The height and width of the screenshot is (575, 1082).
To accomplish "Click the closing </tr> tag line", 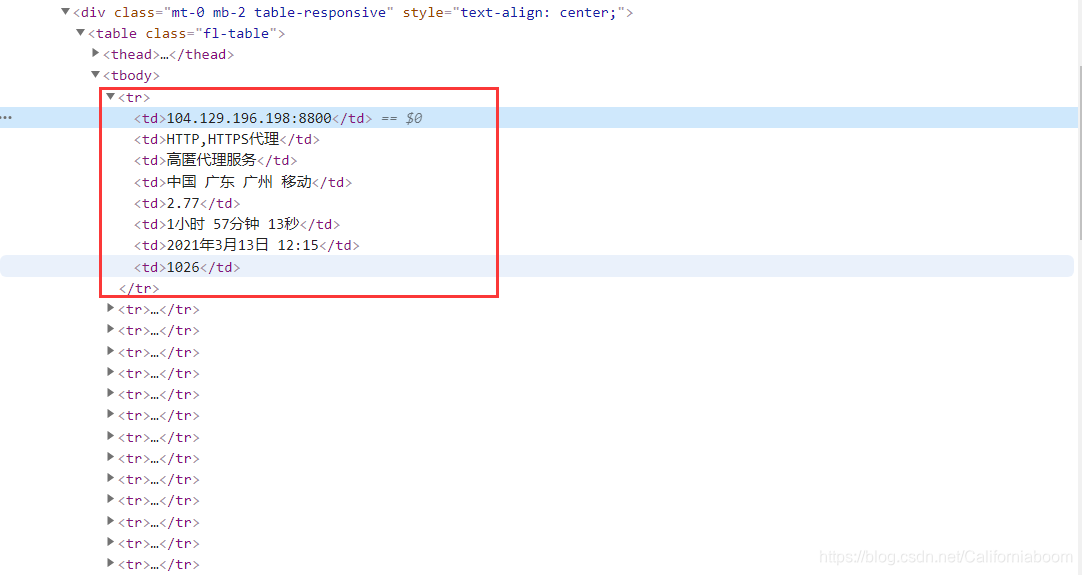I will [x=139, y=289].
